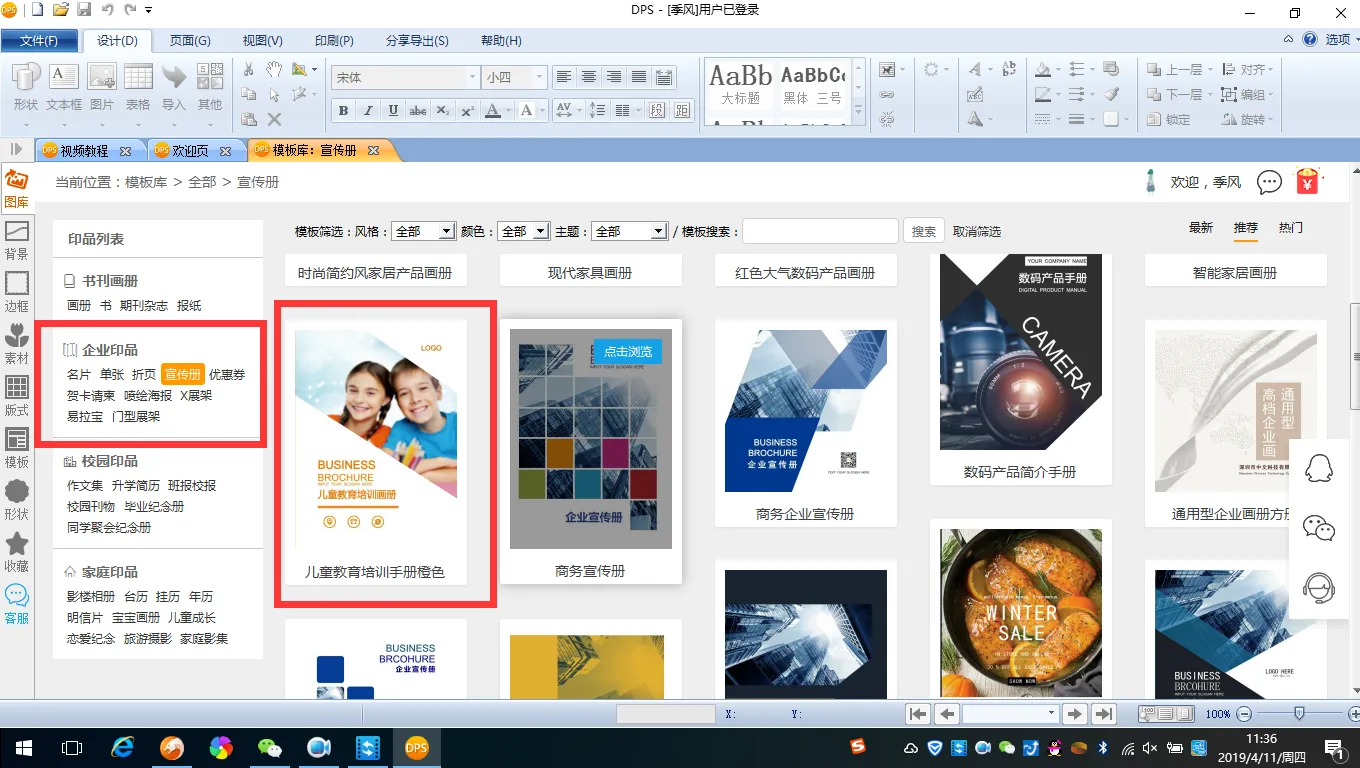The width and height of the screenshot is (1360, 768).
Task: Open the 页面(G) ribbon tab
Action: (190, 41)
